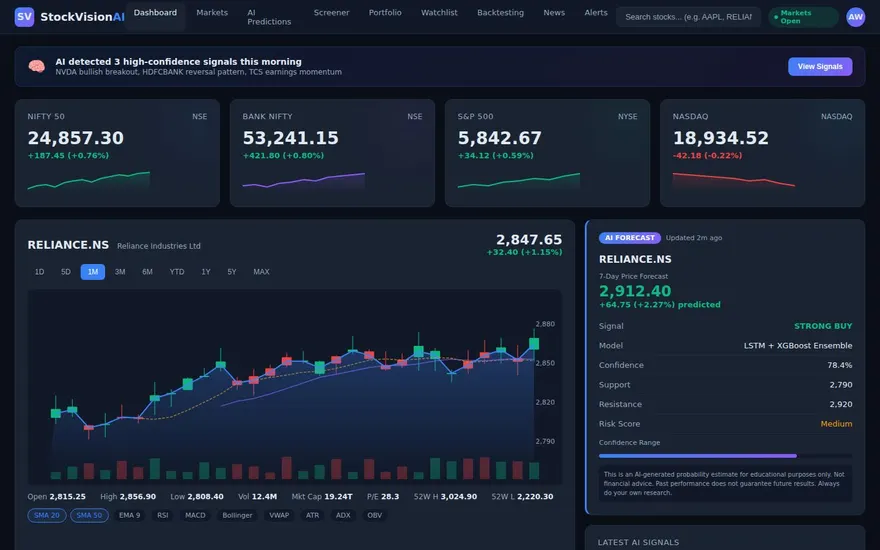Go to the Markets nav tab
The width and height of the screenshot is (880, 550).
[212, 12]
